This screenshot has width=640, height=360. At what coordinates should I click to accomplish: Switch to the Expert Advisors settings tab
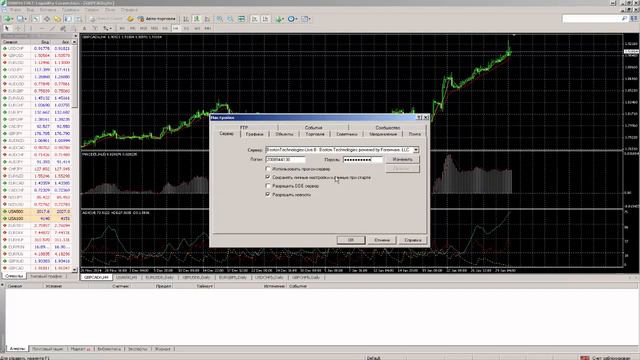point(347,134)
